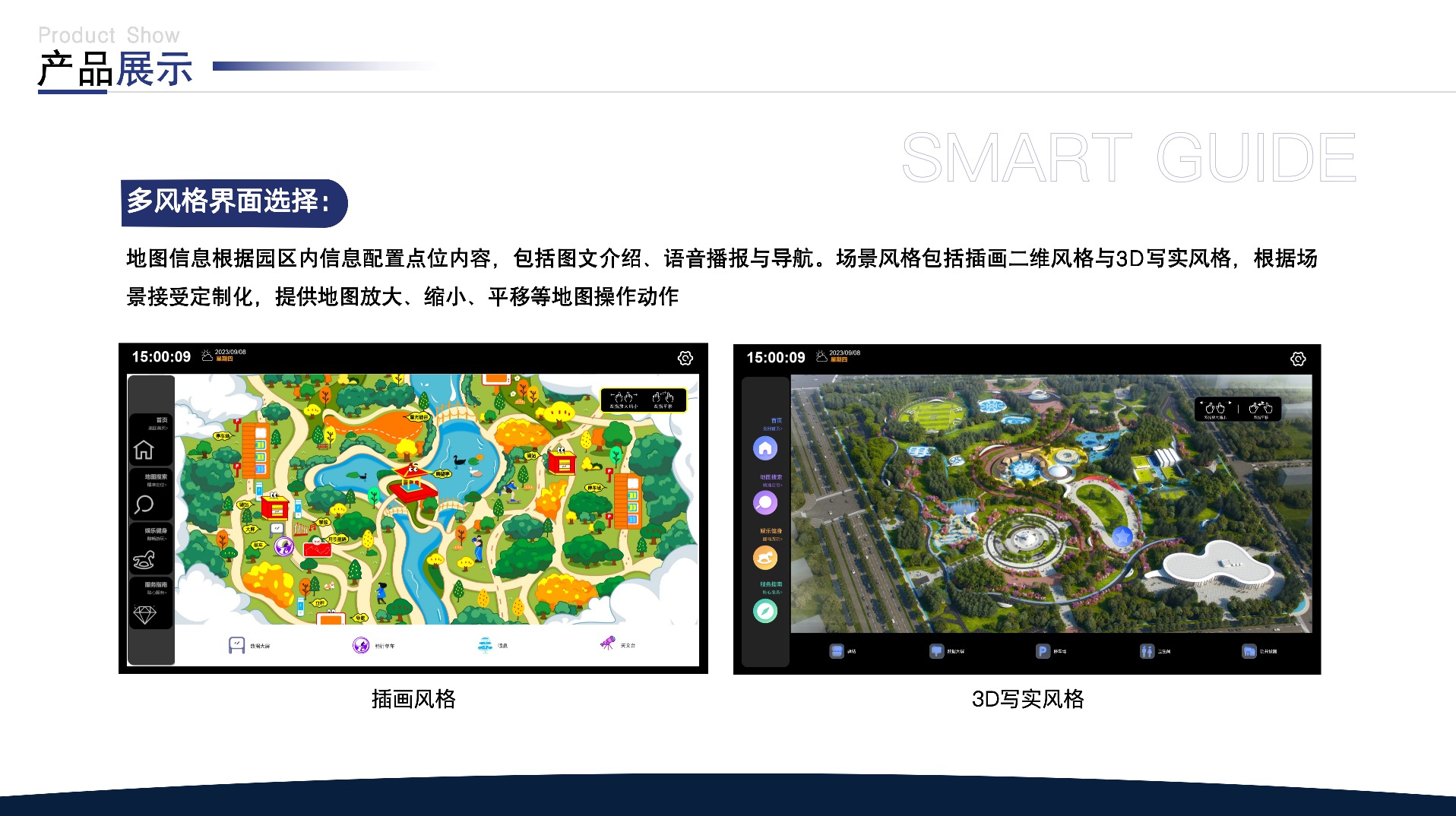
Task: Click the heading 多风格界面选择
Action: click(x=229, y=201)
